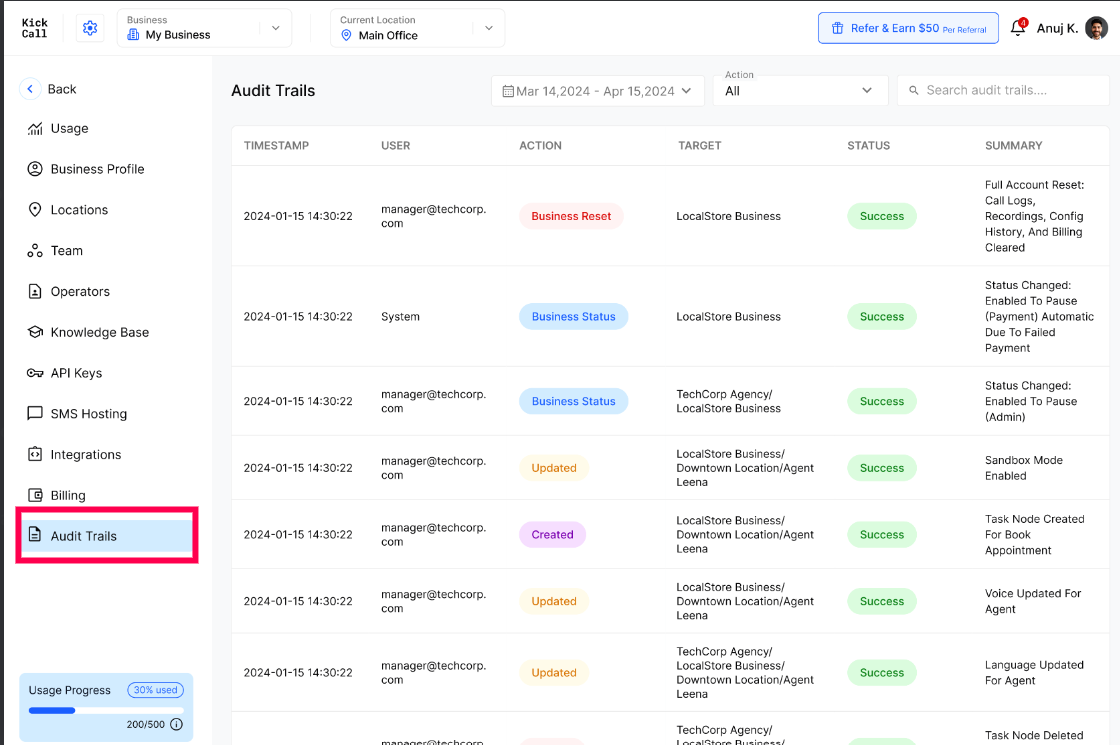Click the Billing wallet icon
The image size is (1120, 745).
(x=35, y=495)
